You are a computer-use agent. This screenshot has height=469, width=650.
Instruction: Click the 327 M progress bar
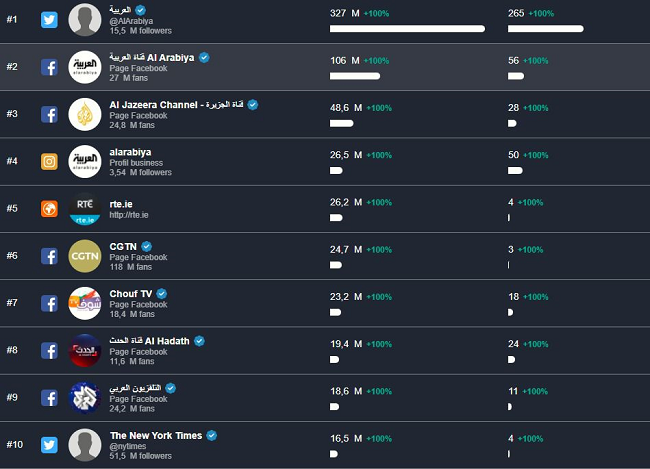407,29
